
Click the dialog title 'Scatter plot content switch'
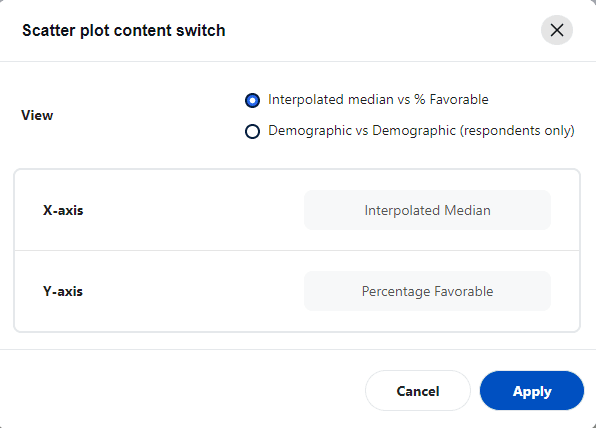click(x=124, y=30)
